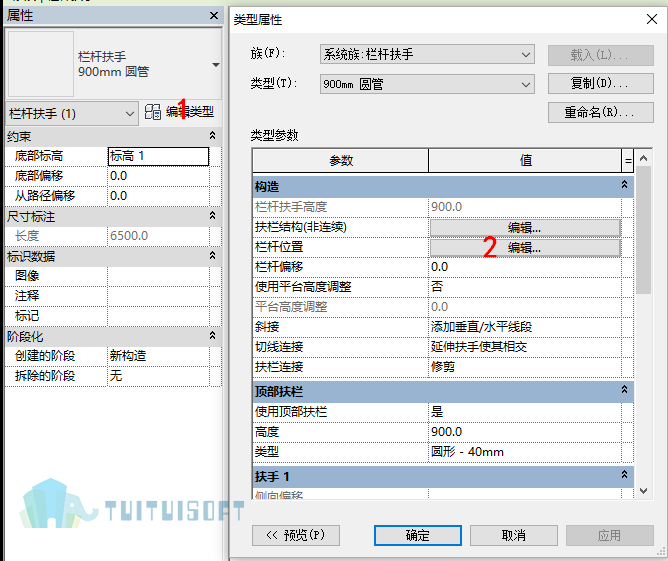Click the 使用平台高度调整 value 否
This screenshot has width=668, height=561.
coord(525,287)
